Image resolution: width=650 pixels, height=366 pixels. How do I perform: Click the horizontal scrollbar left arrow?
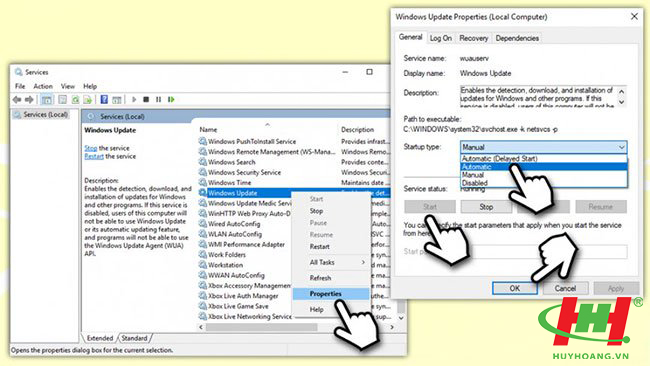[x=201, y=327]
